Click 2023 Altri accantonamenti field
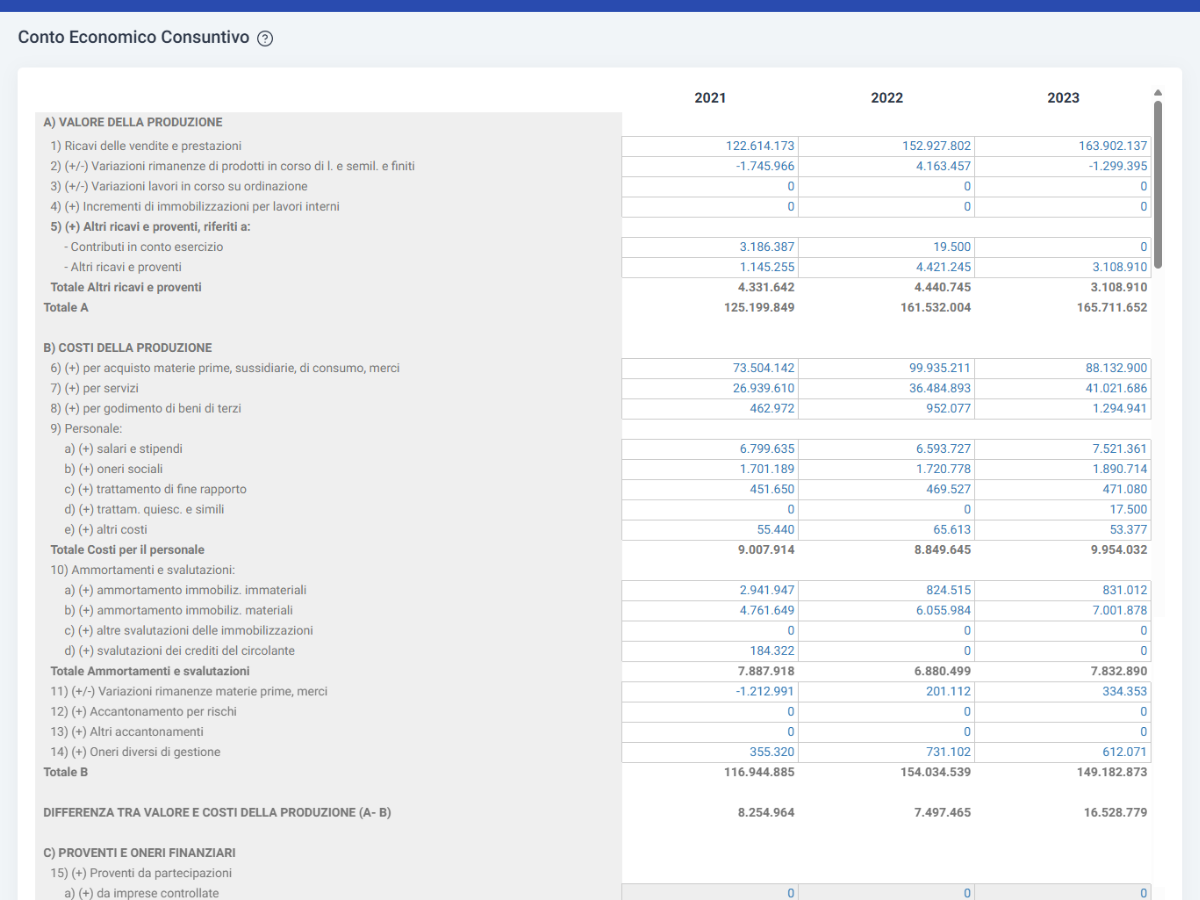1200x900 pixels. coord(1063,732)
